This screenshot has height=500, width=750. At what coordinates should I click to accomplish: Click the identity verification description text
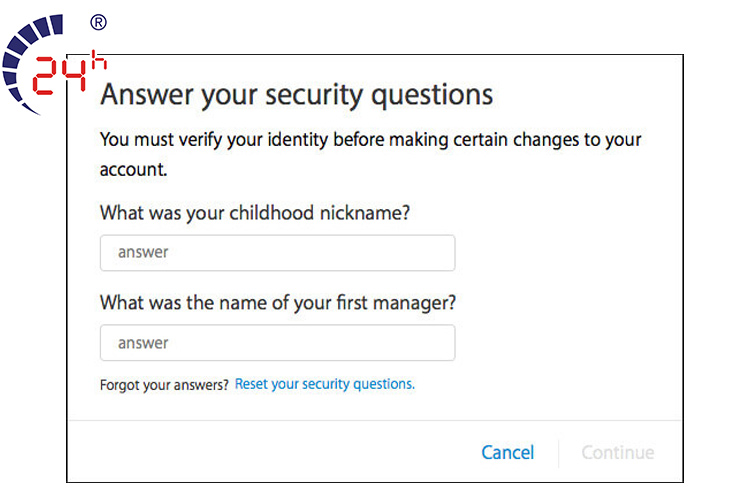370,140
